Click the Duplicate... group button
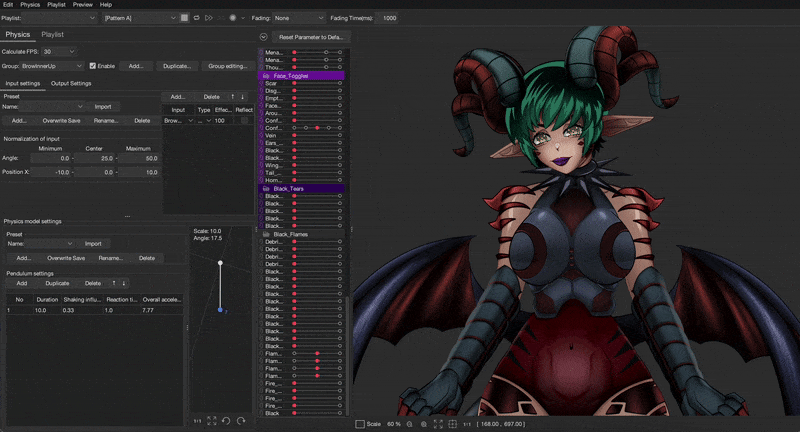The image size is (800, 432). click(177, 66)
